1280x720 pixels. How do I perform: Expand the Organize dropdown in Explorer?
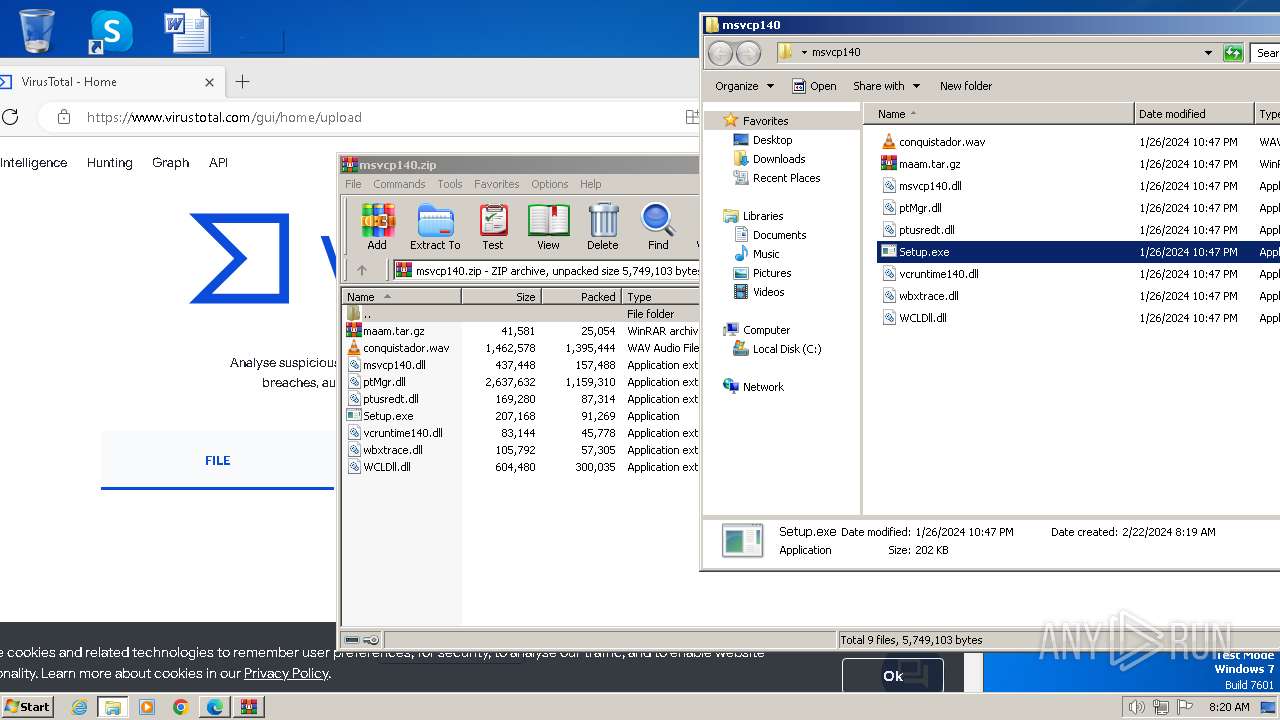[x=744, y=86]
